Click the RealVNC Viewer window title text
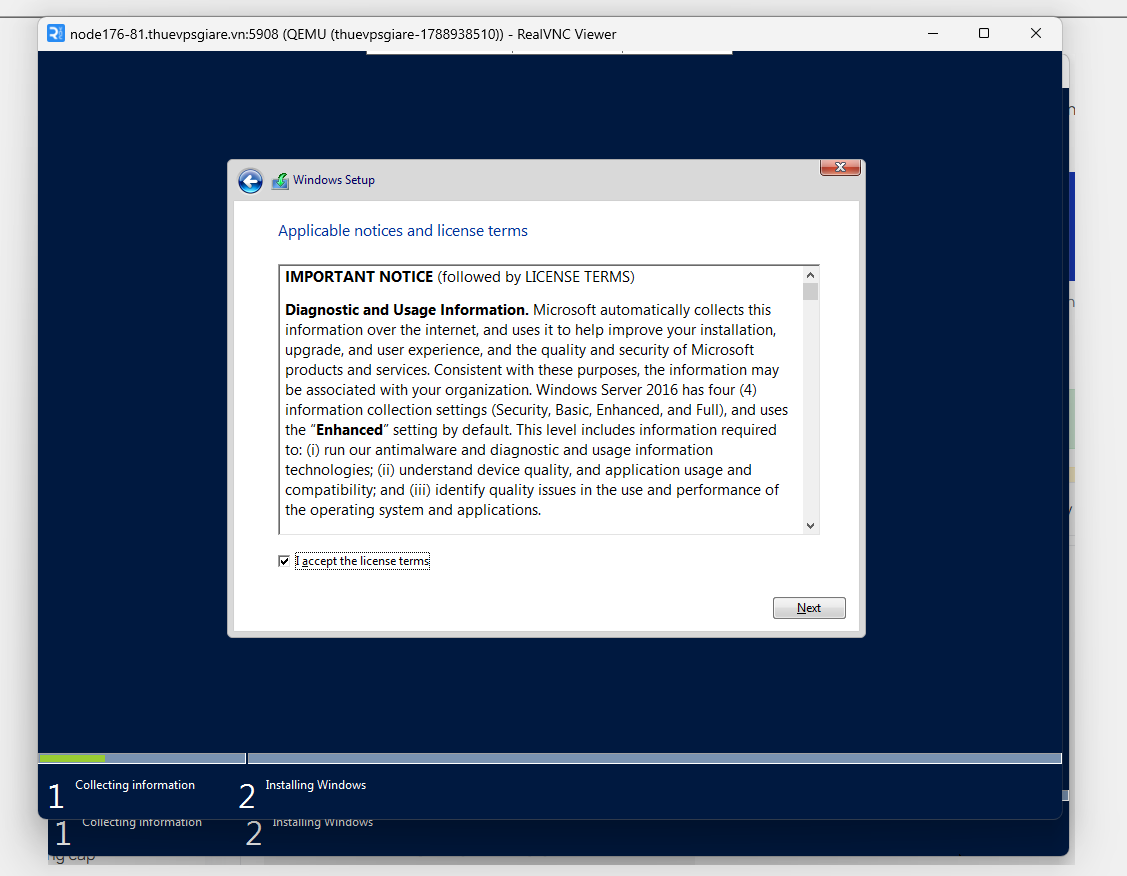Screen dimensions: 1127x876 [x=343, y=34]
